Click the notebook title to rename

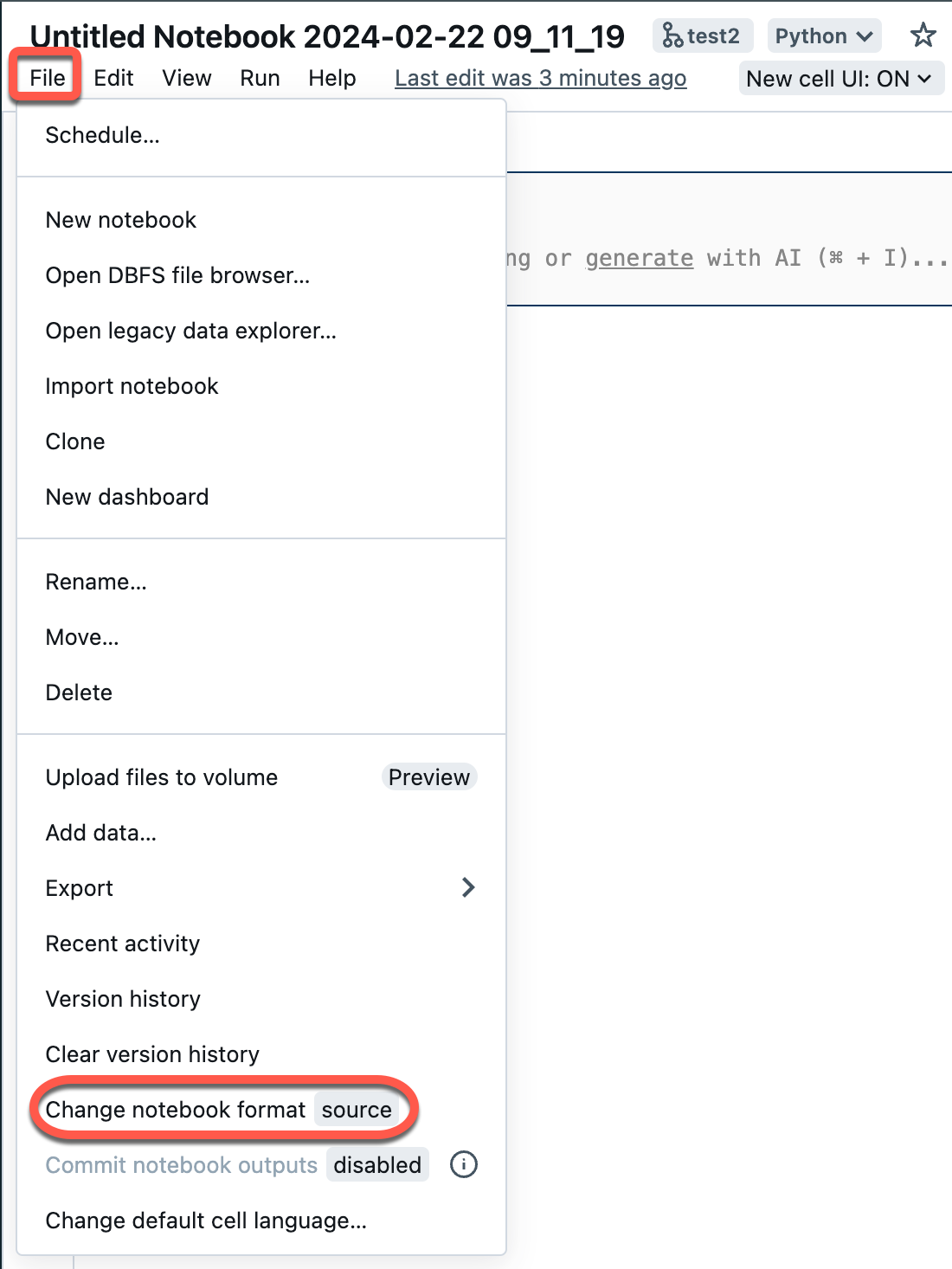coord(327,36)
